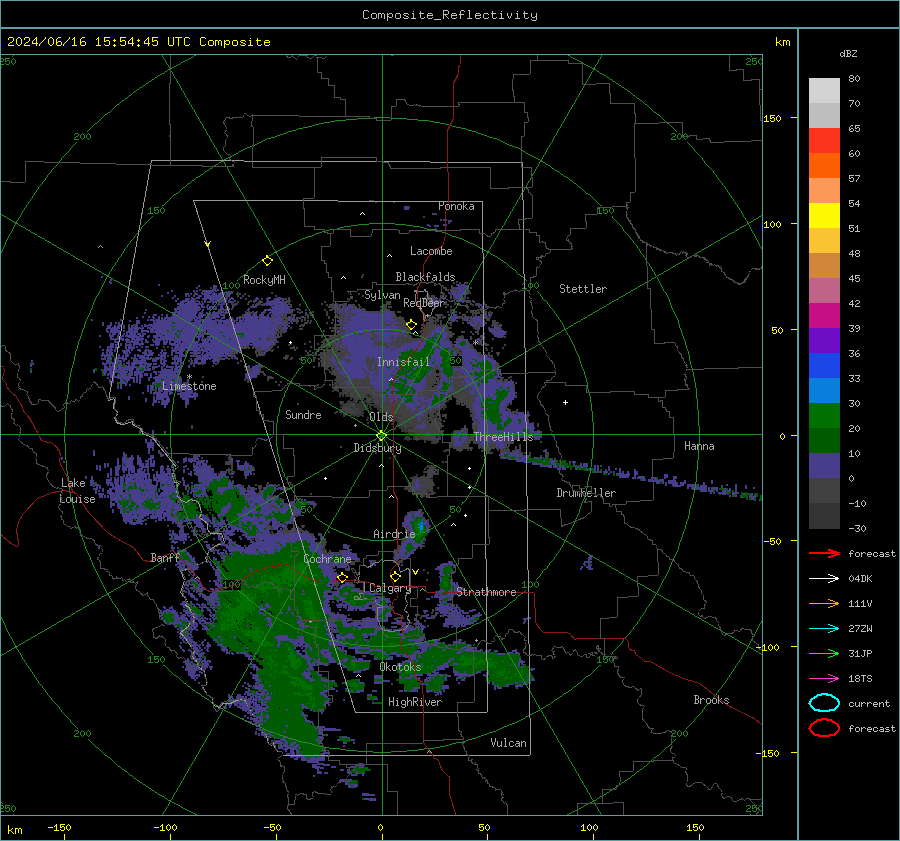Click the Banff label
The image size is (900, 841).
(165, 557)
